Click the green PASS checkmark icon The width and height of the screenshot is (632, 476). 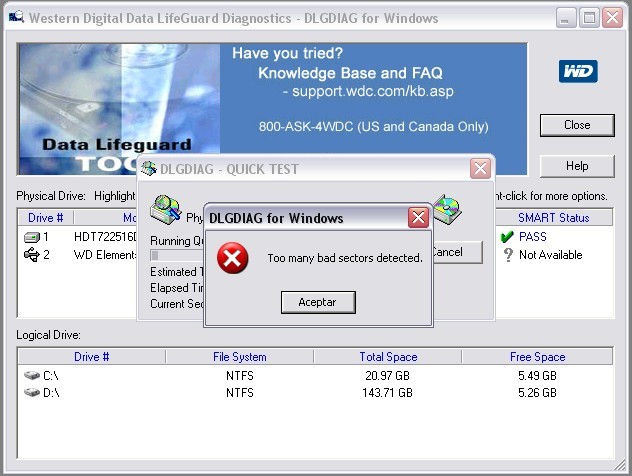[x=507, y=237]
